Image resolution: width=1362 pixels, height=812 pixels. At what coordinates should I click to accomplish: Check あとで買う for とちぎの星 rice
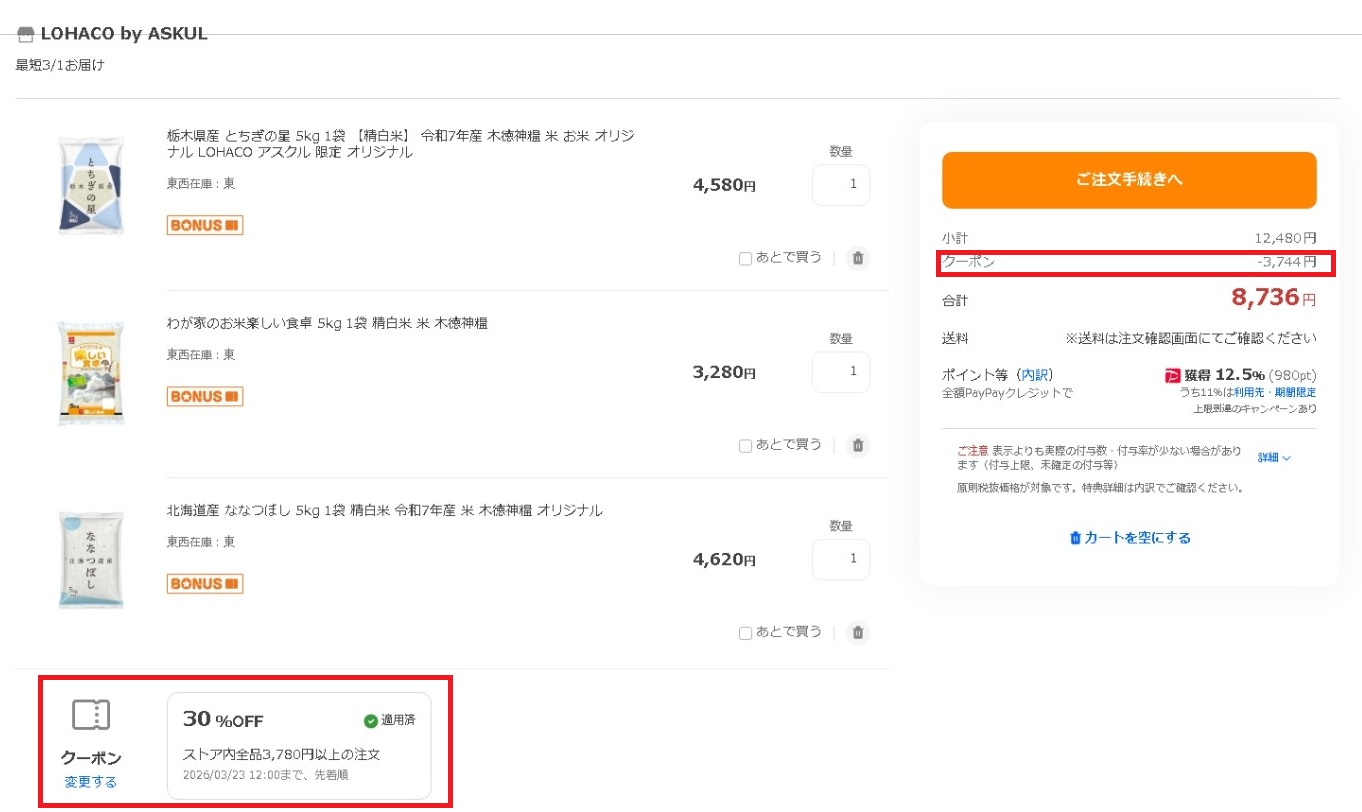745,259
